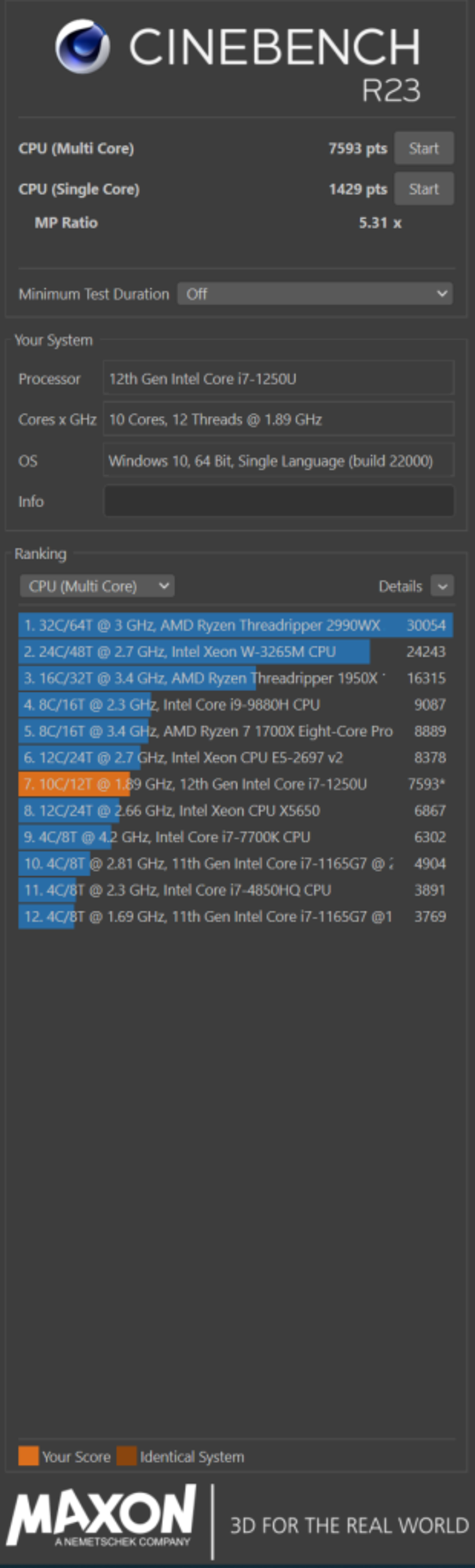
Task: Select the last ranking entry scoring 3769
Action: coord(236,916)
